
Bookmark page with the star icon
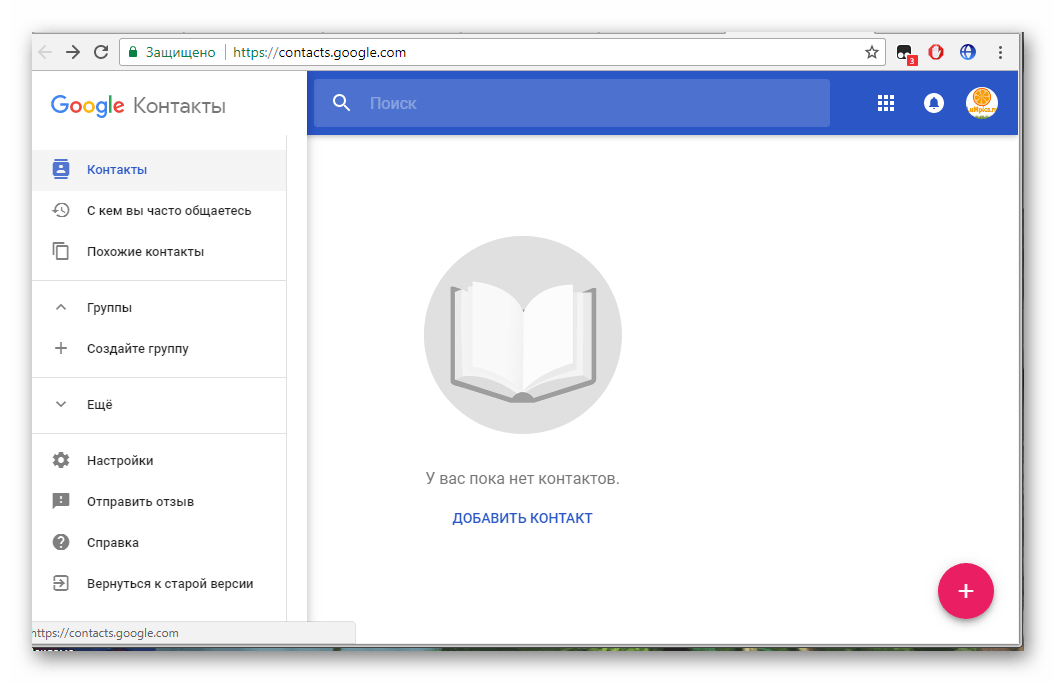tap(871, 52)
